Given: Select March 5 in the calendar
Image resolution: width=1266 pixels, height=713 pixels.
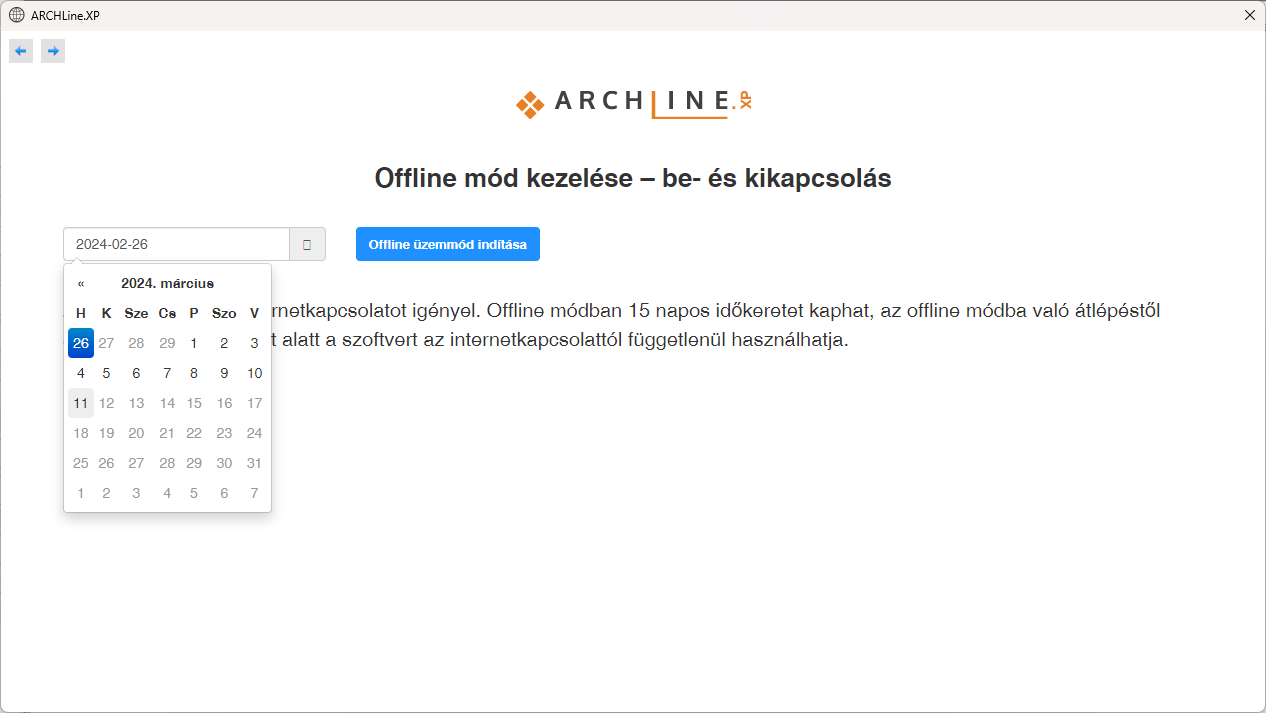Looking at the screenshot, I should [106, 373].
